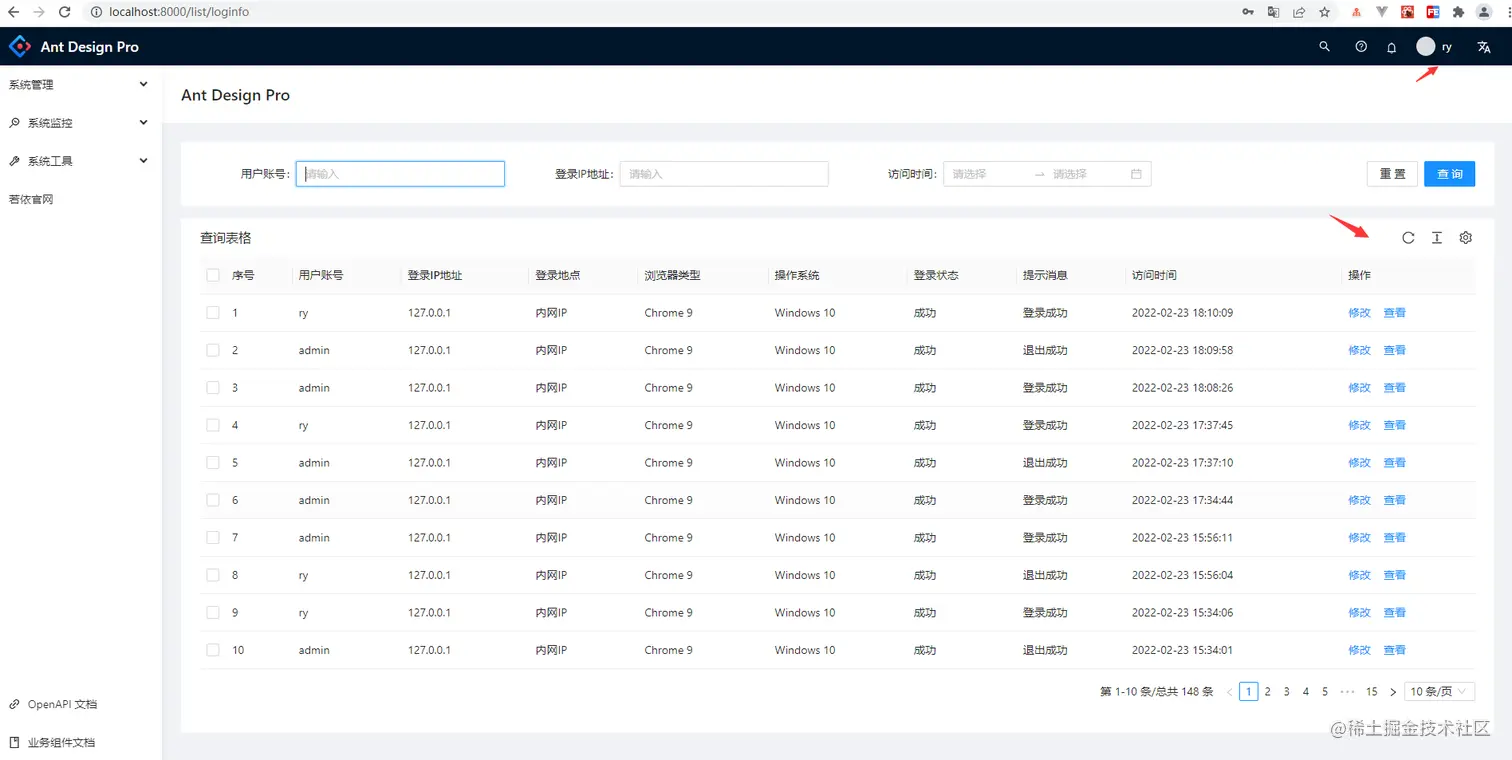This screenshot has width=1512, height=760.
Task: Click the 访问时间 column header
Action: 1154,275
